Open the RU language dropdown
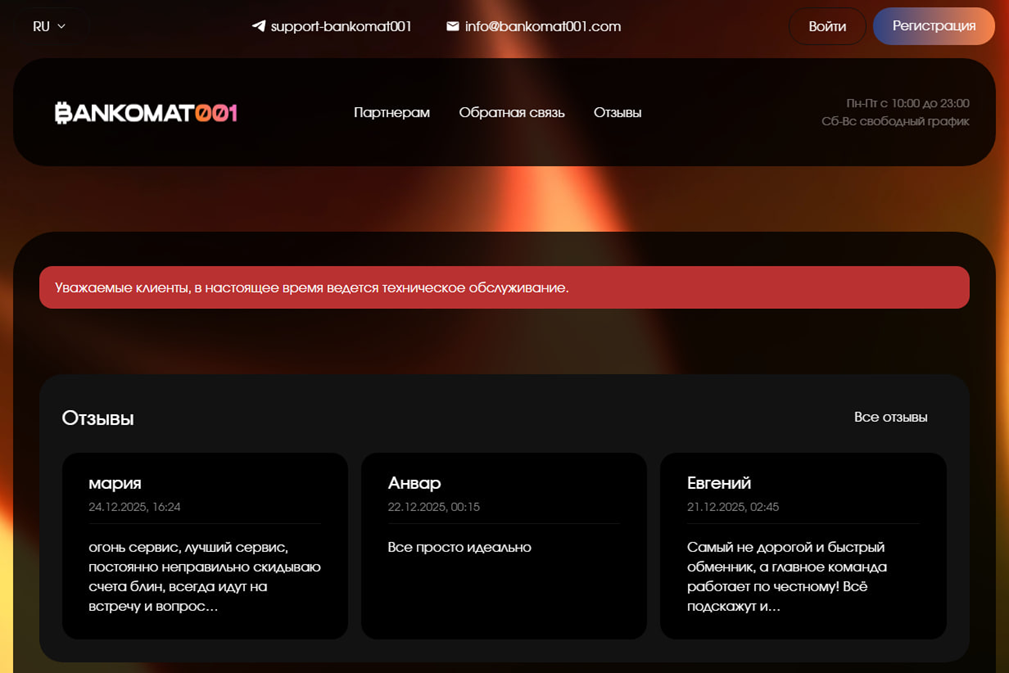This screenshot has height=673, width=1009. 48,26
